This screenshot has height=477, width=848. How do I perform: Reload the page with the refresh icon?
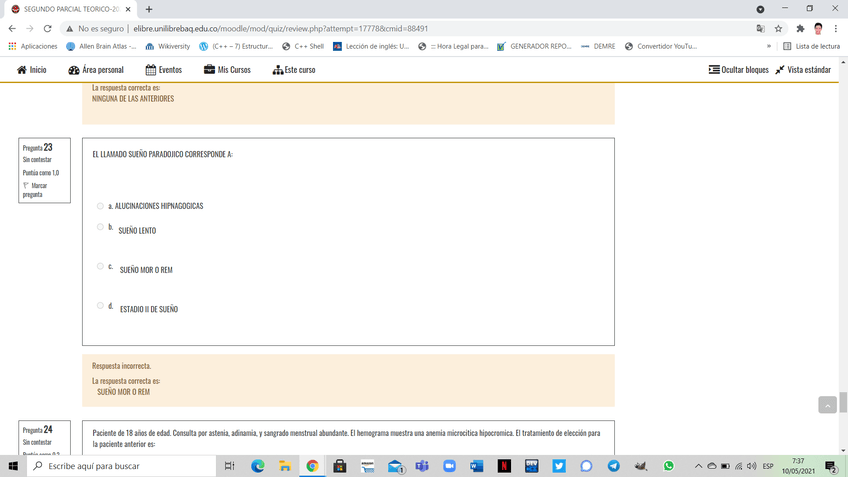point(48,29)
